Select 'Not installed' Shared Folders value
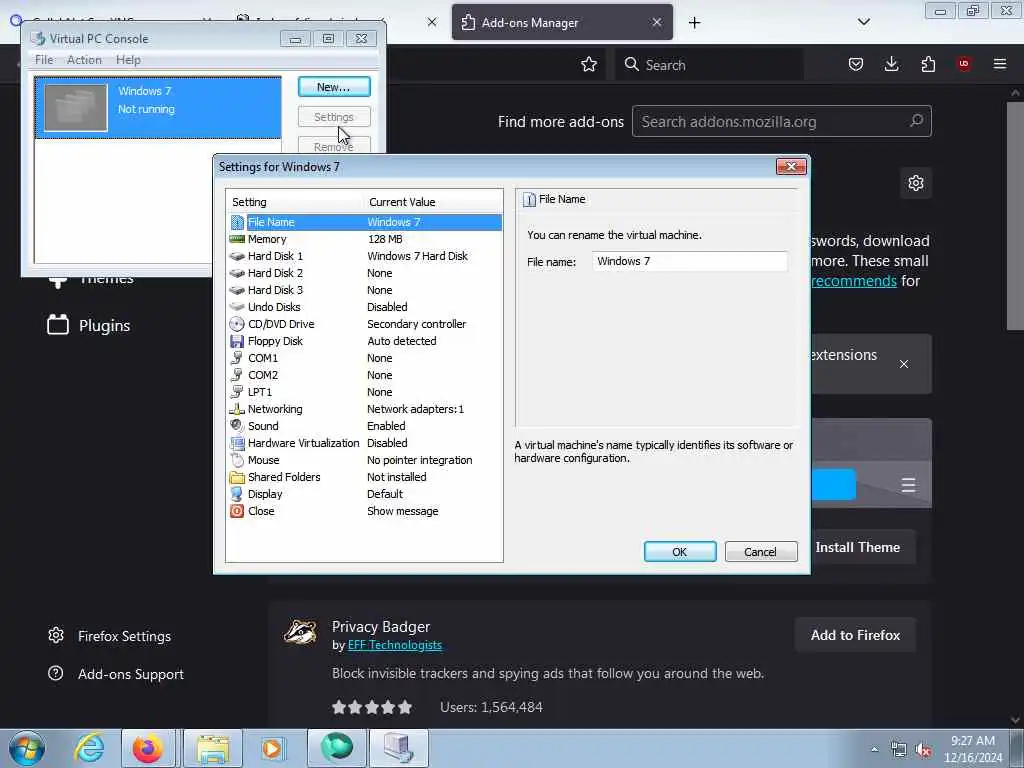The image size is (1024, 768). click(396, 477)
